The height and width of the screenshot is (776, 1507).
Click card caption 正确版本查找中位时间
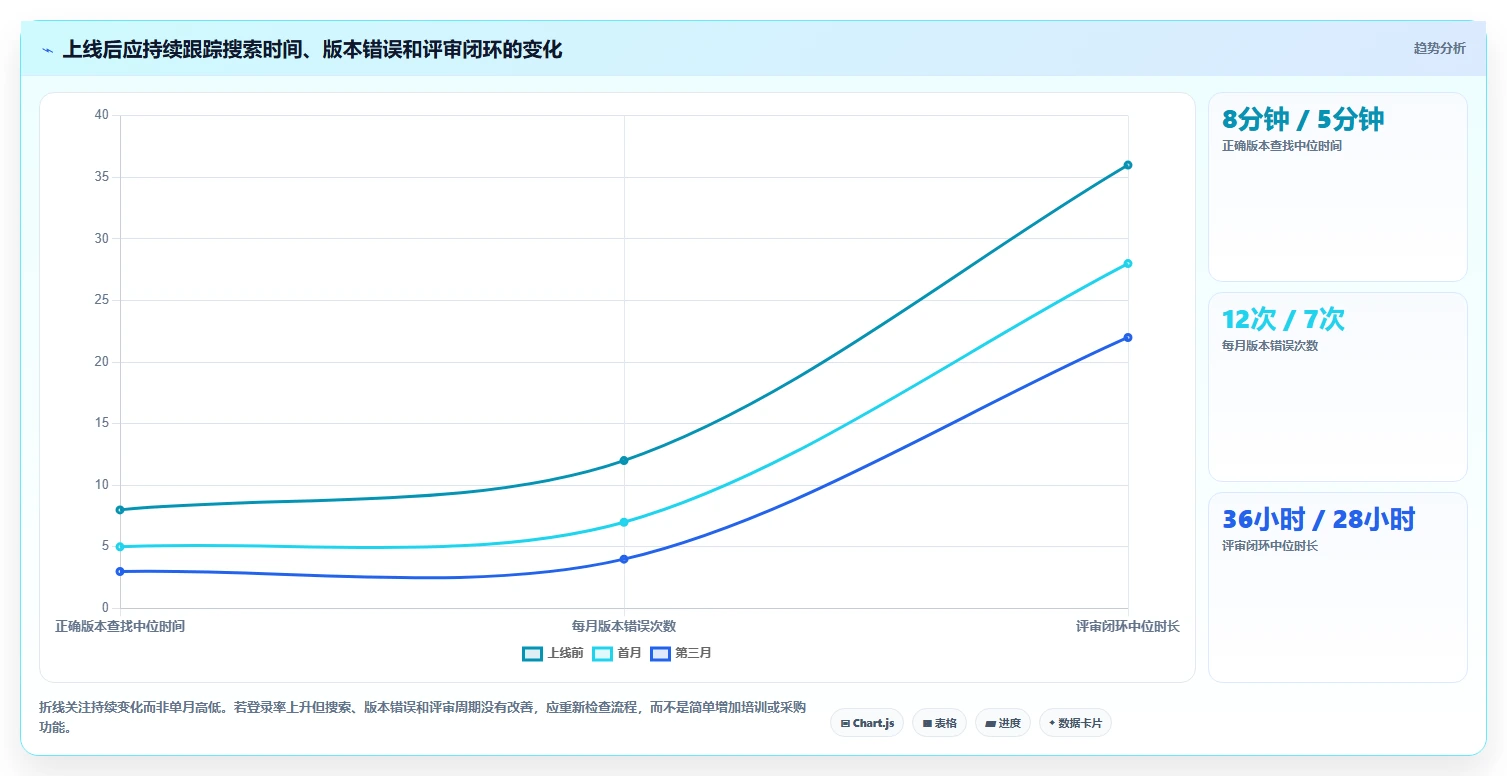(1282, 146)
